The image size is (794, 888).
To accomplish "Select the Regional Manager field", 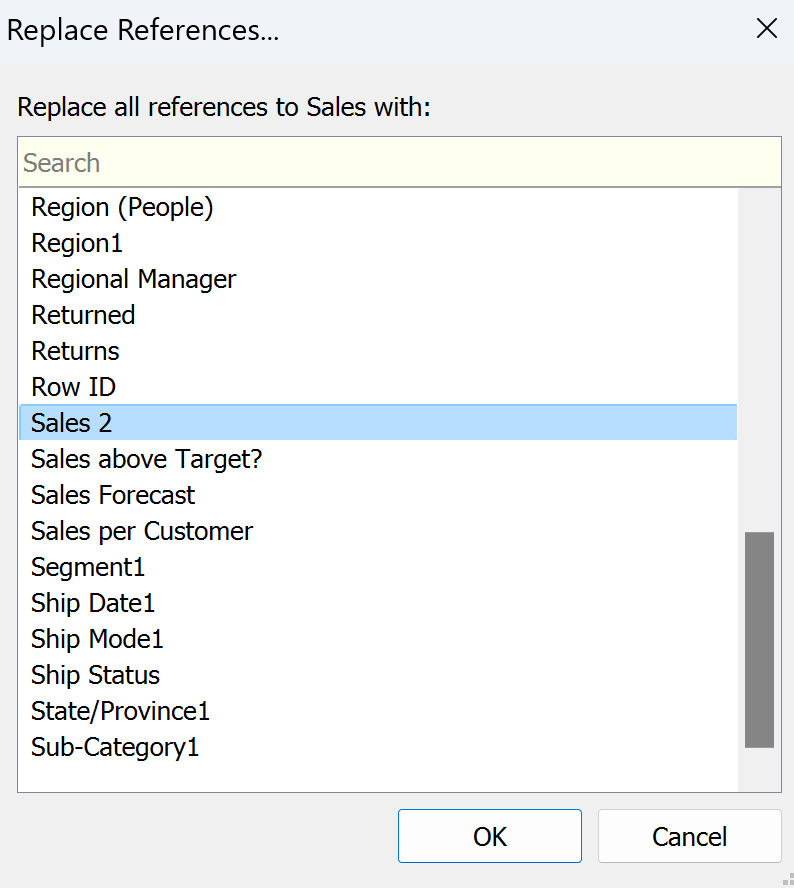I will (x=134, y=279).
